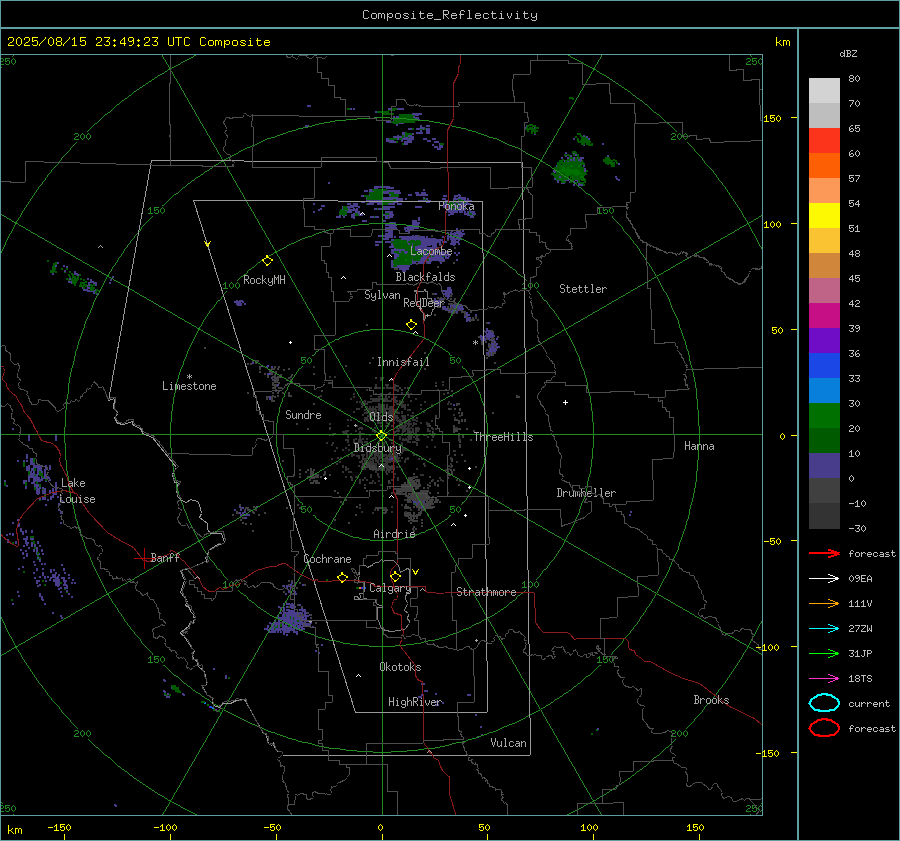
Task: Click the red forecast ellipse legend icon
Action: pos(824,728)
